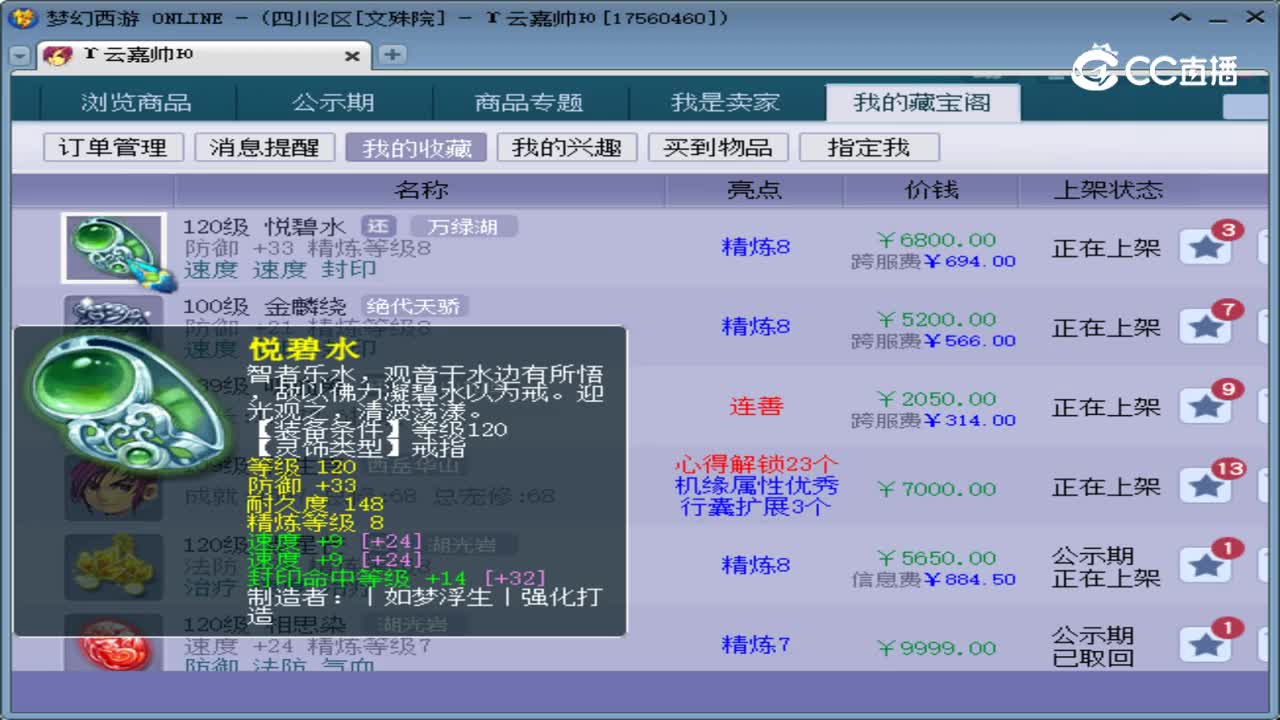The width and height of the screenshot is (1280, 720).
Task: Open 消息提醒 section
Action: [x=264, y=148]
